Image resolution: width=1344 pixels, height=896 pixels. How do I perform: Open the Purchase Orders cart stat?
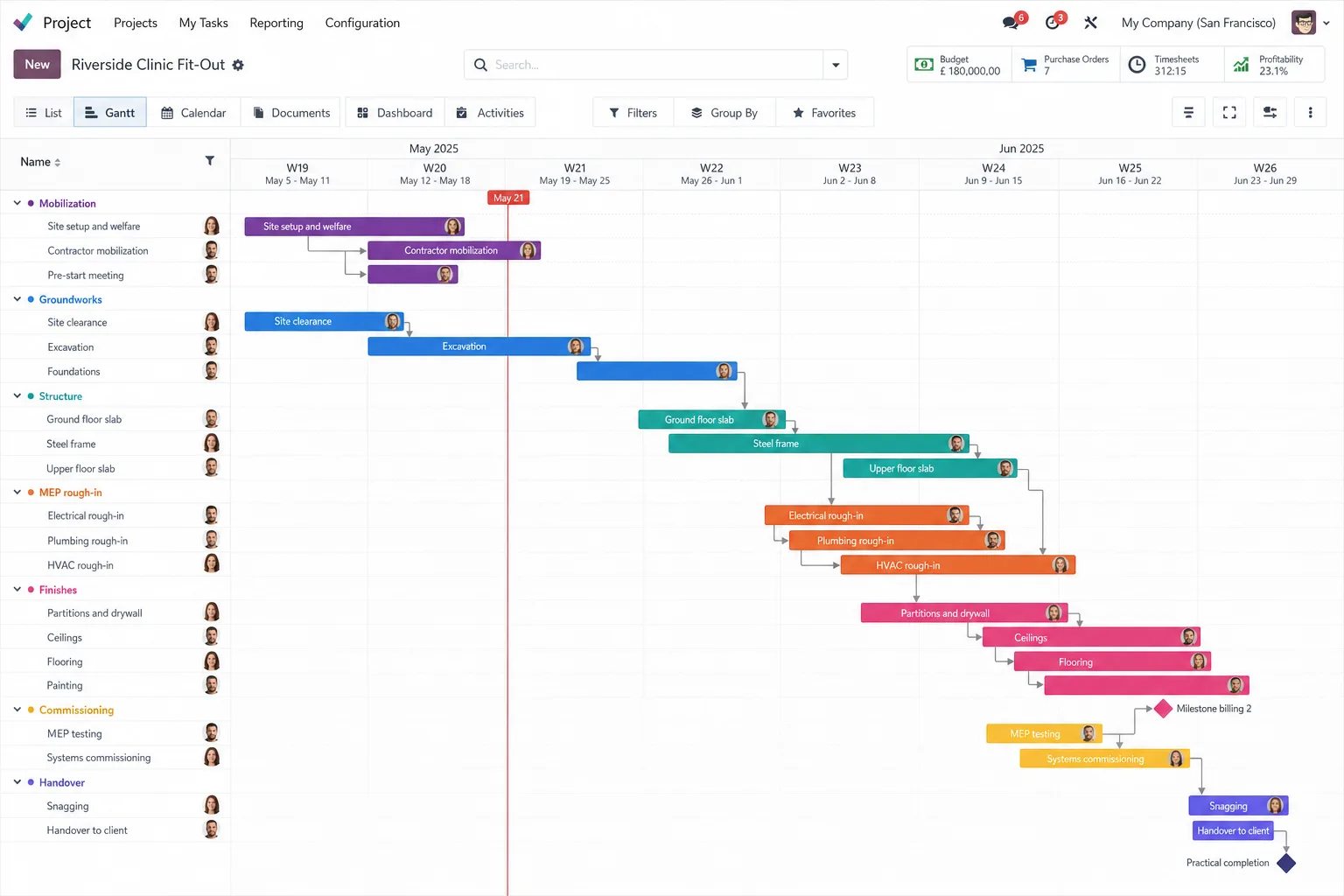click(x=1066, y=65)
